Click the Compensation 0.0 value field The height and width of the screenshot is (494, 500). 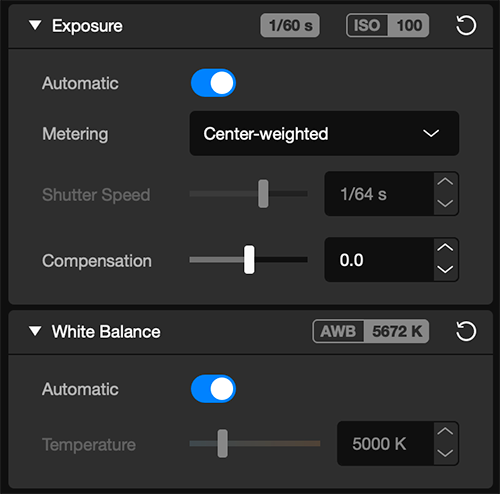379,260
